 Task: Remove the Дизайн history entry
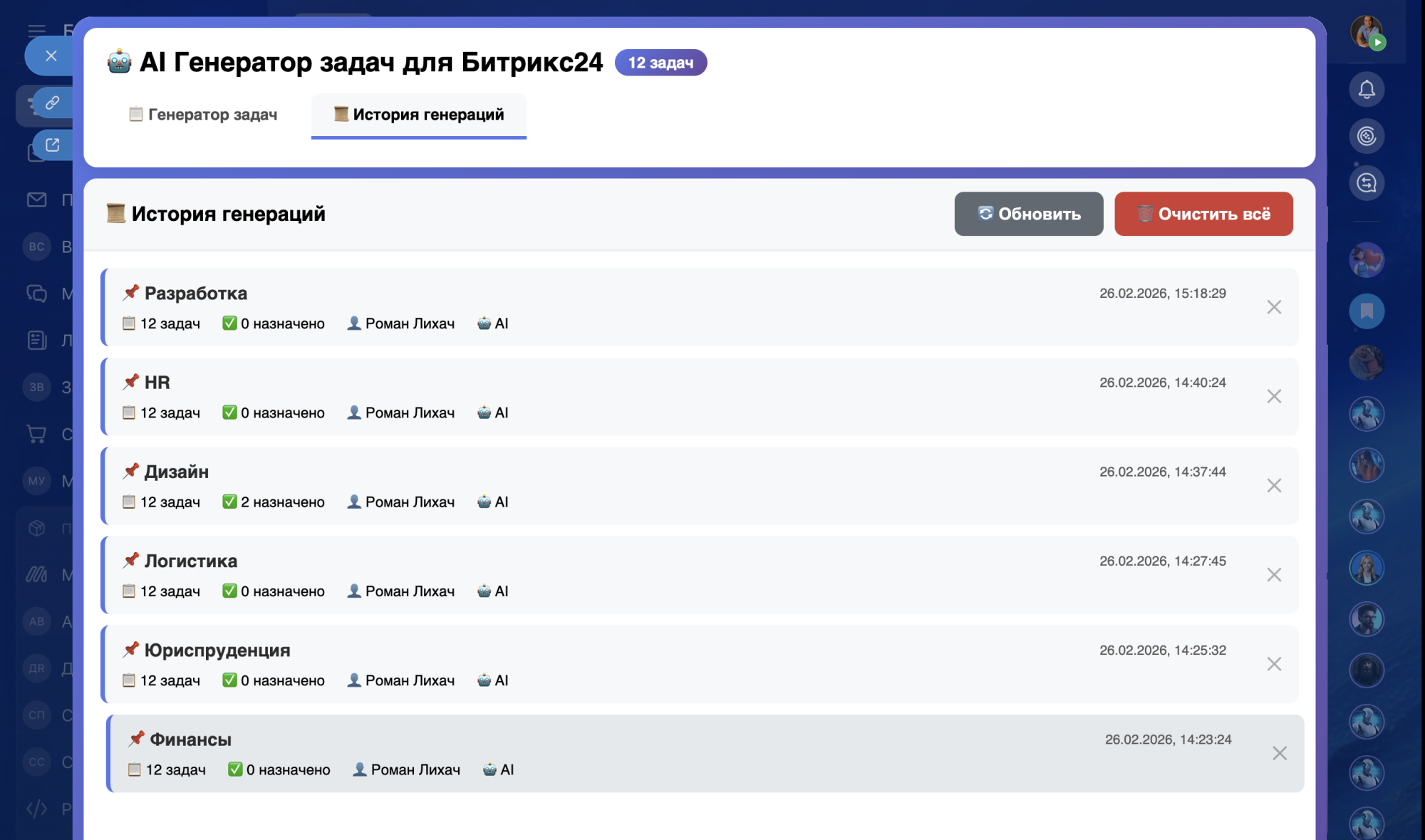click(x=1274, y=485)
